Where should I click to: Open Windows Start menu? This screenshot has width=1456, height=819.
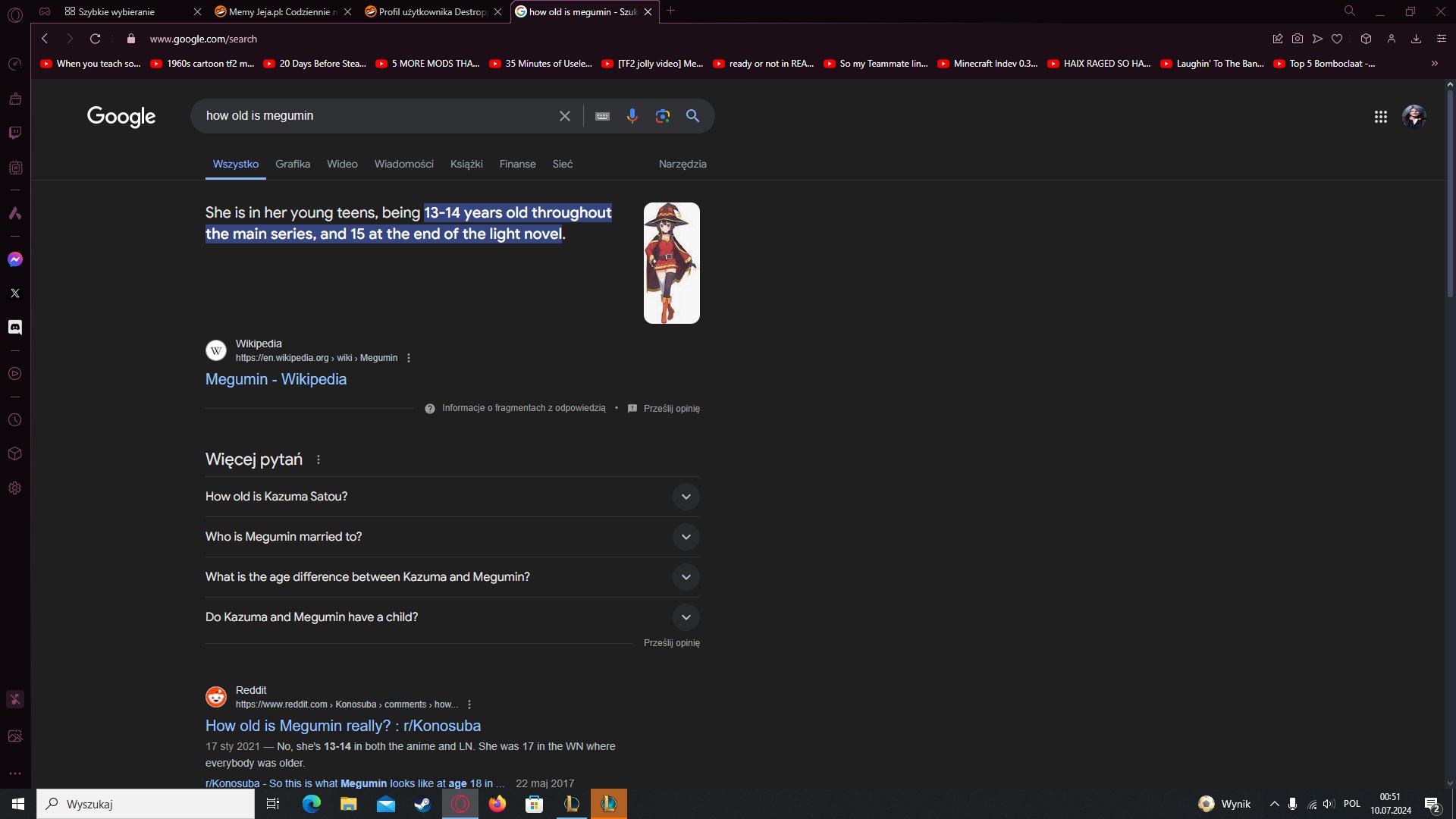click(x=18, y=804)
